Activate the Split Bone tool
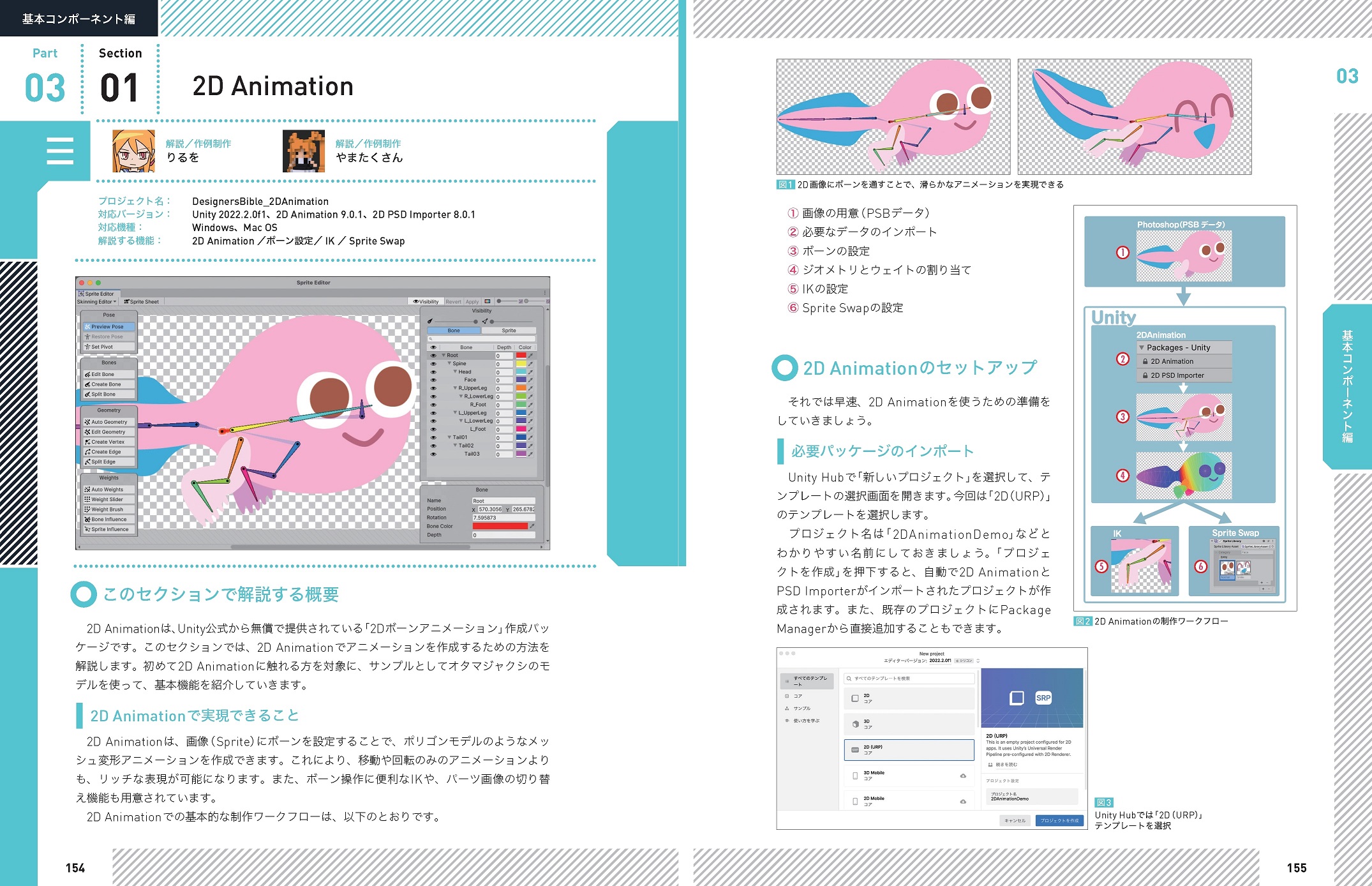 pos(108,394)
